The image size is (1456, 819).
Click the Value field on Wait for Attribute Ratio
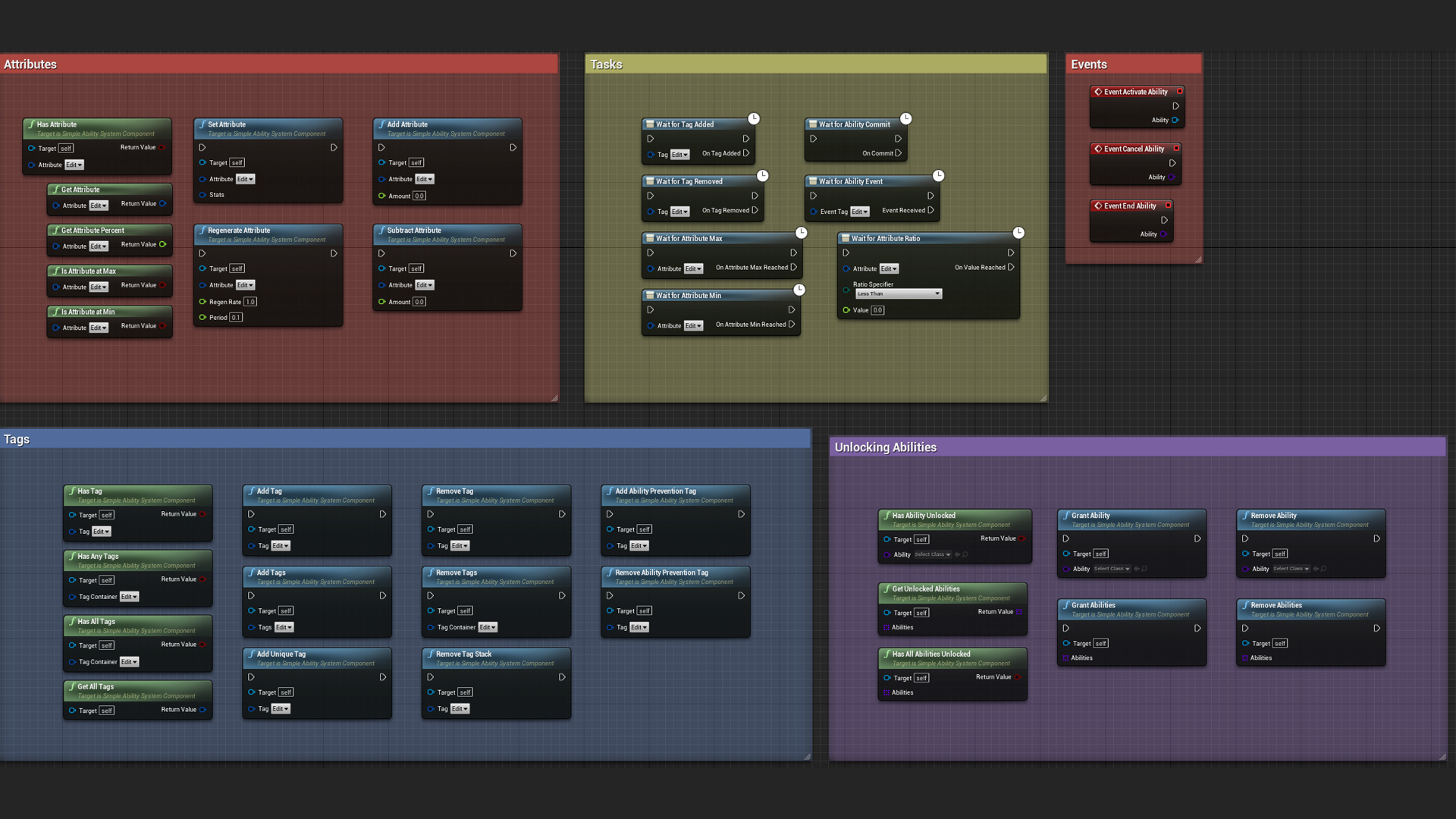tap(877, 310)
